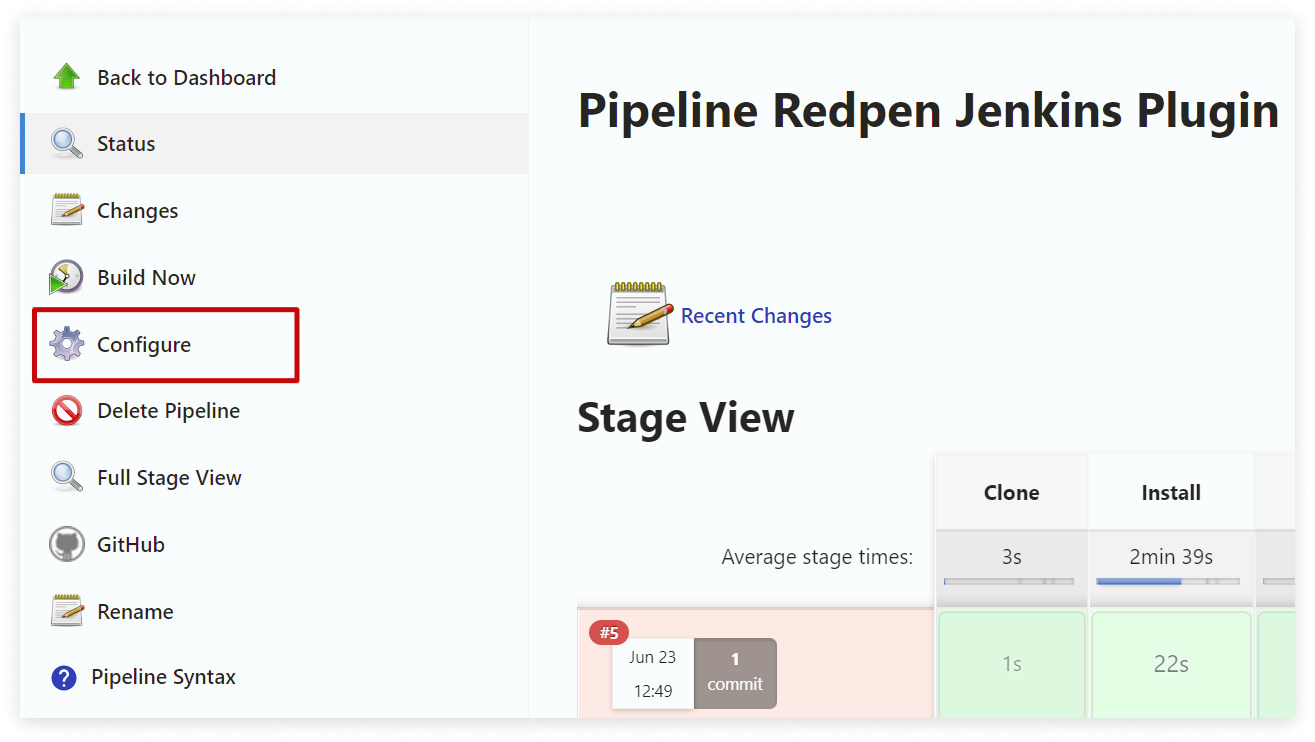The width and height of the screenshot is (1315, 742).
Task: Open the GitHub link
Action: 131,544
